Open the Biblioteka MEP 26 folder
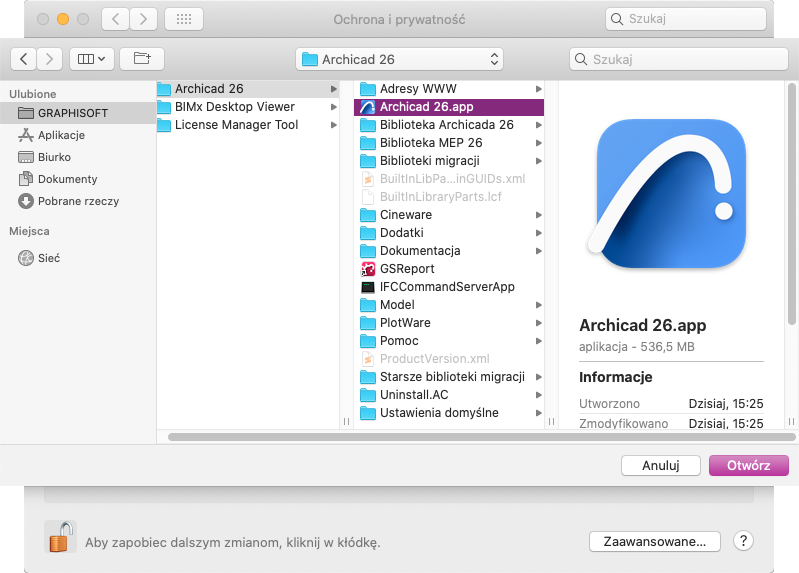Viewport: 799px width, 573px height. pos(449,143)
